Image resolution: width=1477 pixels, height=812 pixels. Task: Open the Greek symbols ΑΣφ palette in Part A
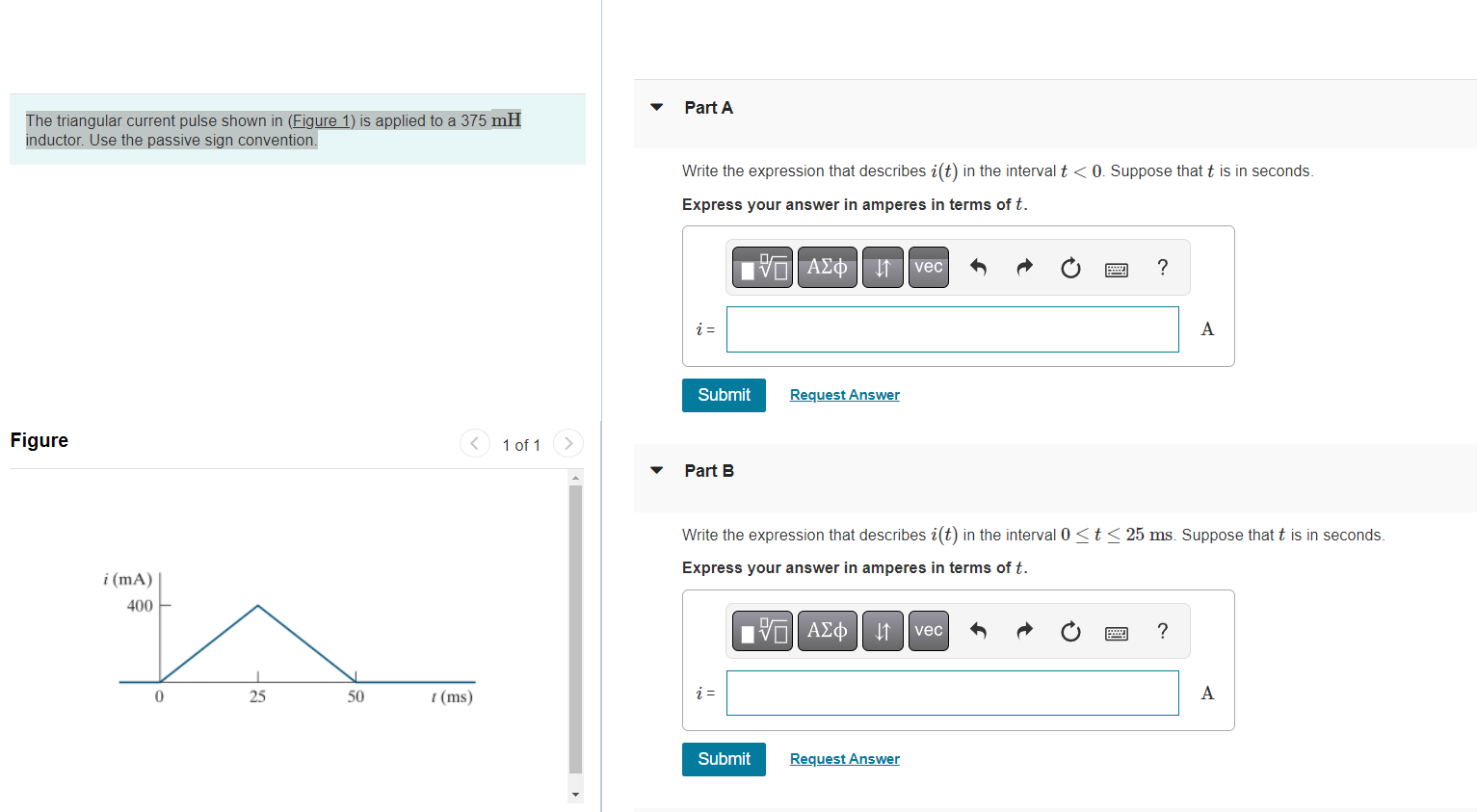point(827,267)
